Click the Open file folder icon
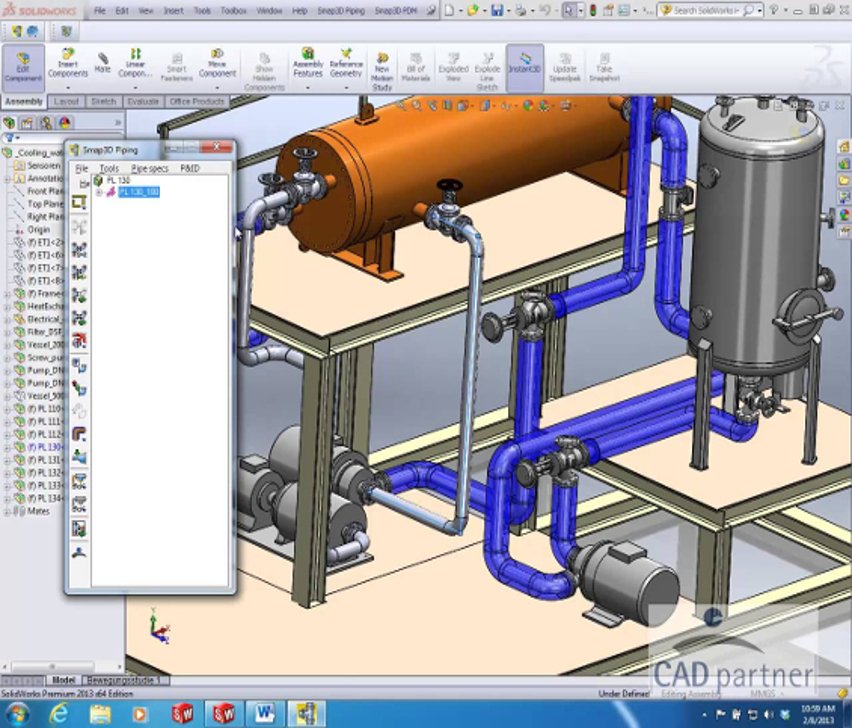 coord(473,10)
